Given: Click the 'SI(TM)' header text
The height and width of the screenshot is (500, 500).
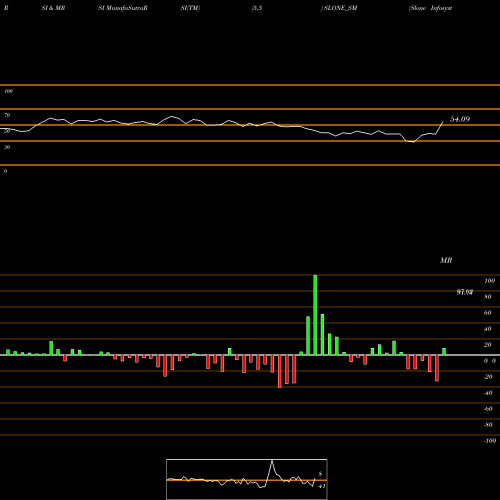Looking at the screenshot, I should point(190,8).
